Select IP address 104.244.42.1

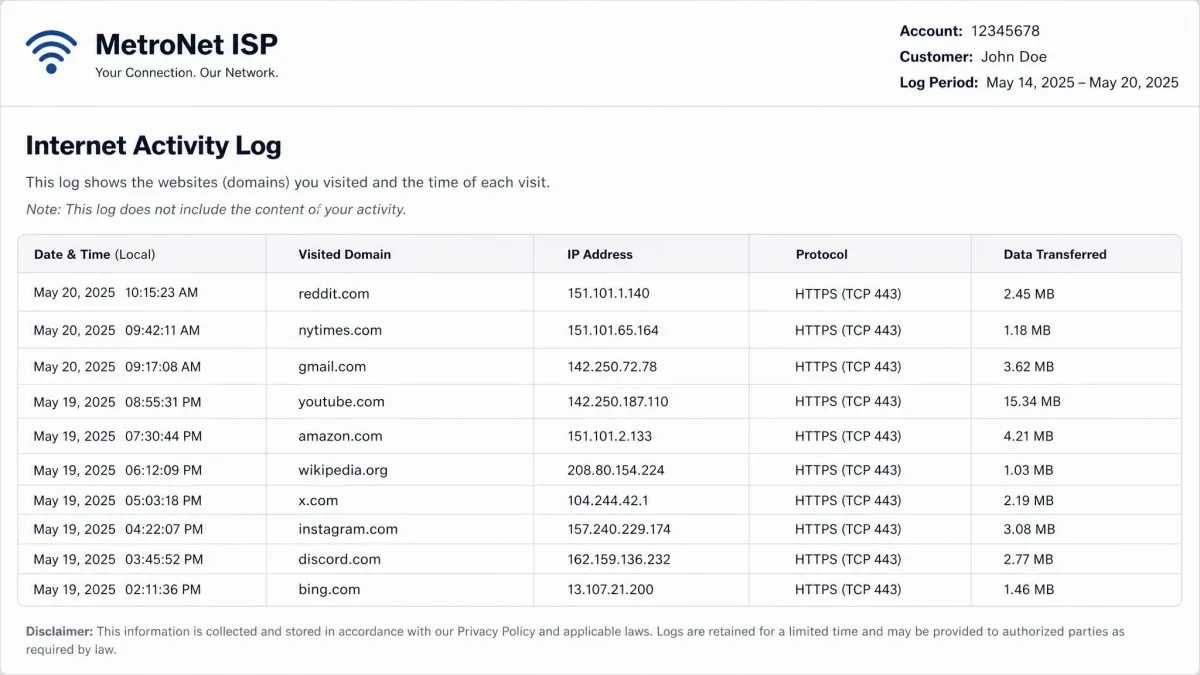[x=608, y=500]
